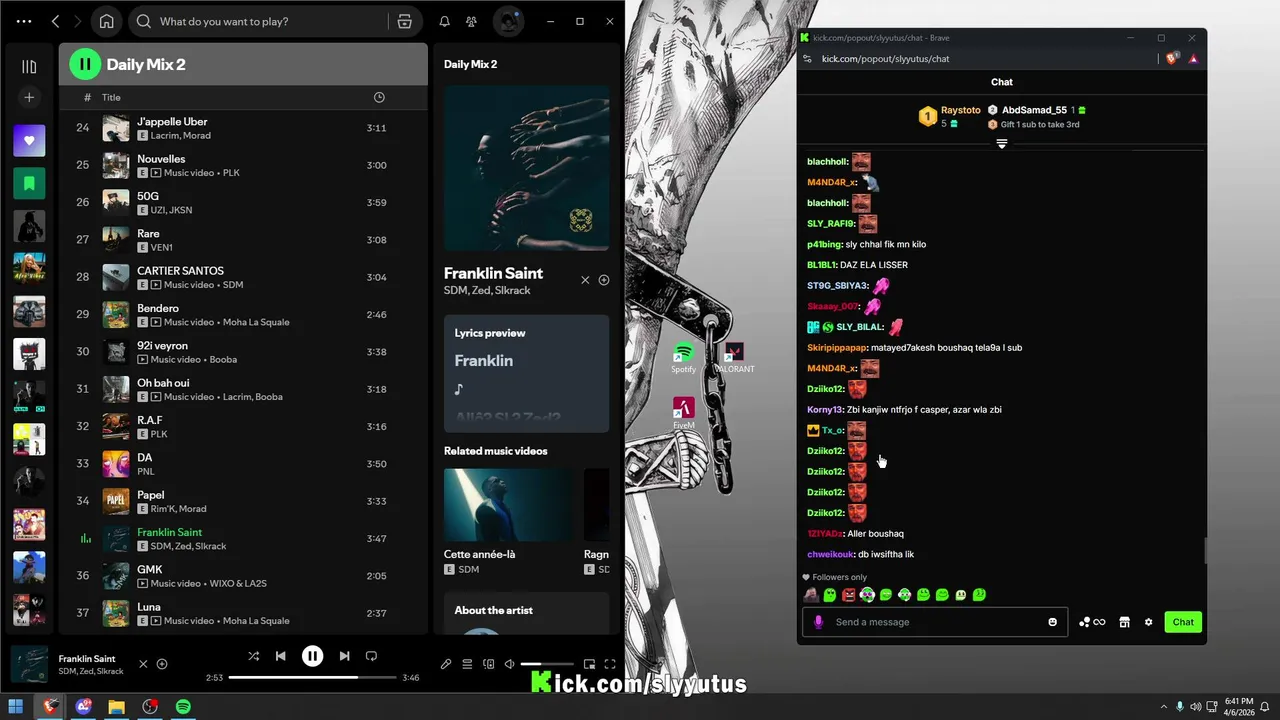Hide Franklin Saint track in player bar
The height and width of the screenshot is (720, 1280).
click(x=143, y=664)
